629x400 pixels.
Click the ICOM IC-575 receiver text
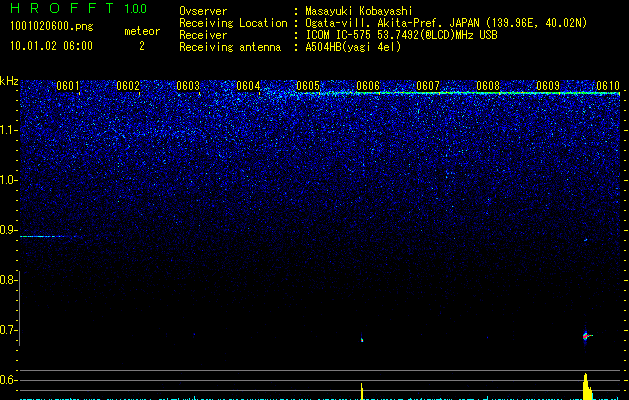[402, 35]
